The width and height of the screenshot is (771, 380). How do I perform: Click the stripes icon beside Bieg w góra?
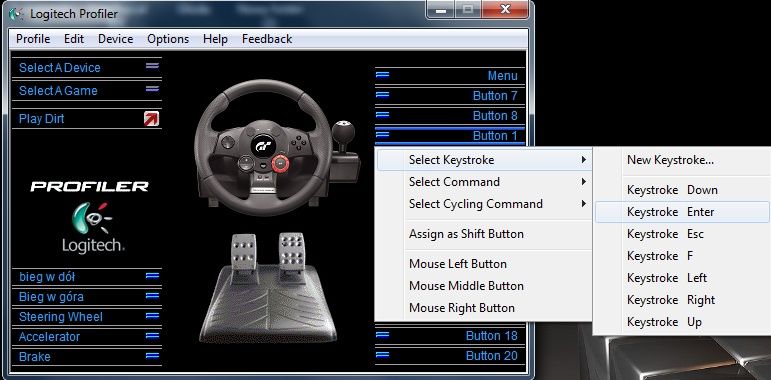point(152,295)
